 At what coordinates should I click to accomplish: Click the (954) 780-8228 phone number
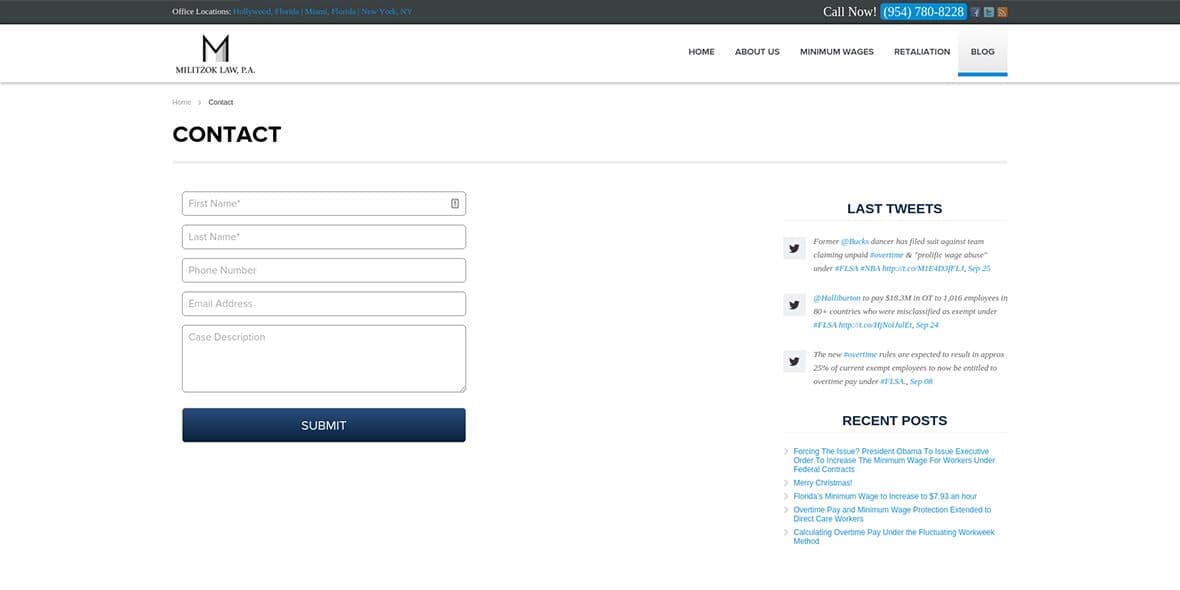[923, 12]
